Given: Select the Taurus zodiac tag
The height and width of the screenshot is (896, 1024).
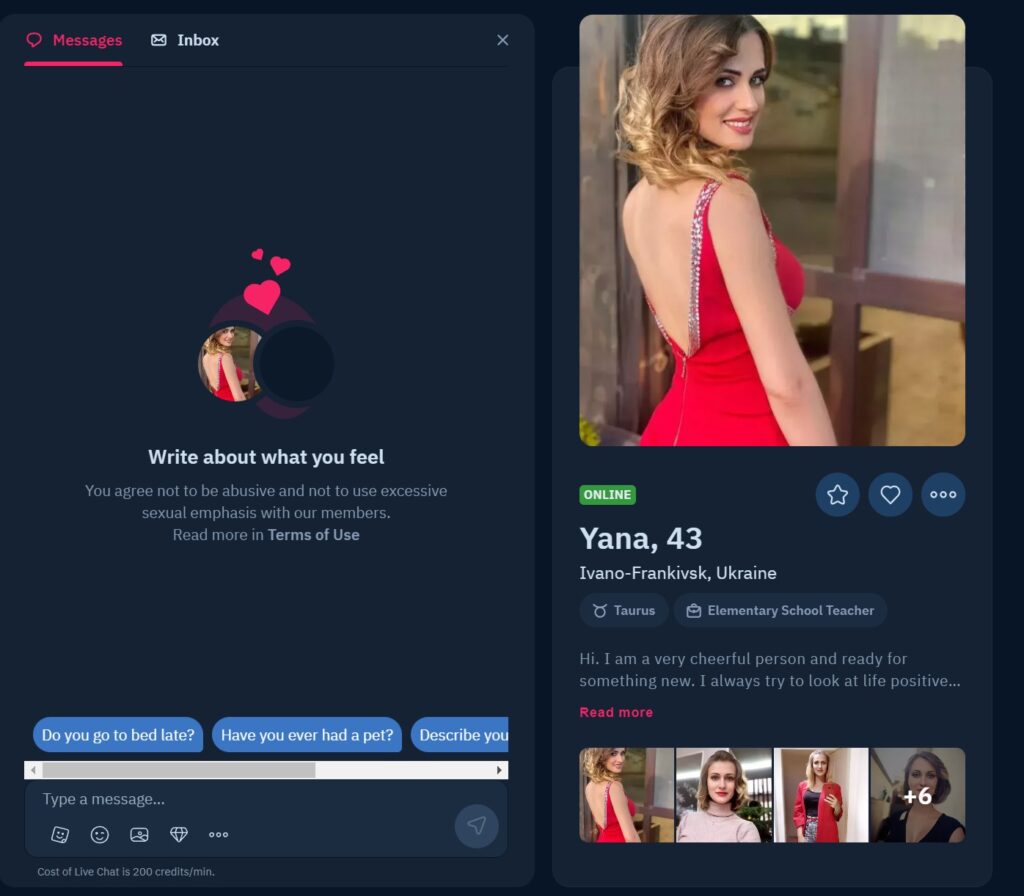Looking at the screenshot, I should click(x=623, y=610).
